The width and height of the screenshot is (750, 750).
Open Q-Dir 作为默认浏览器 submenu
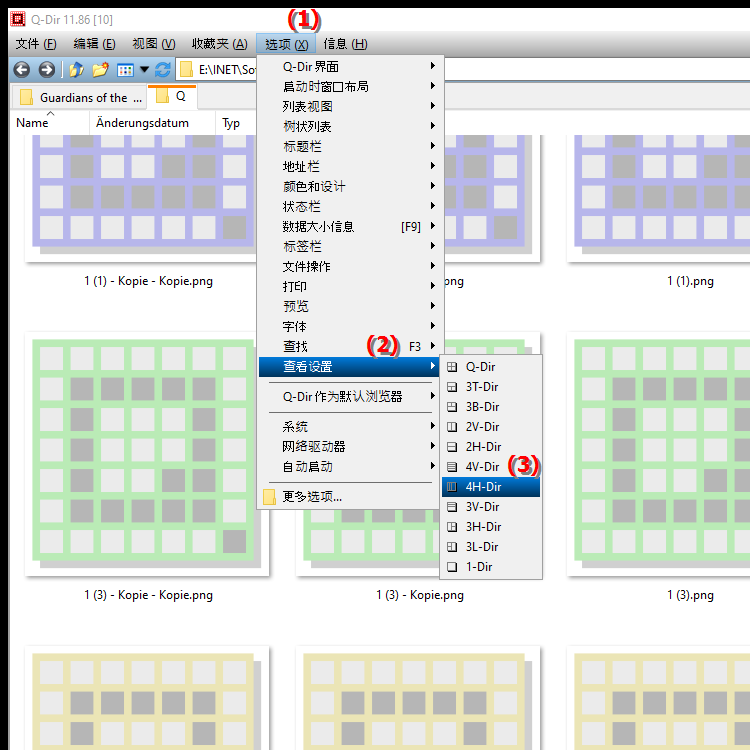coord(349,397)
